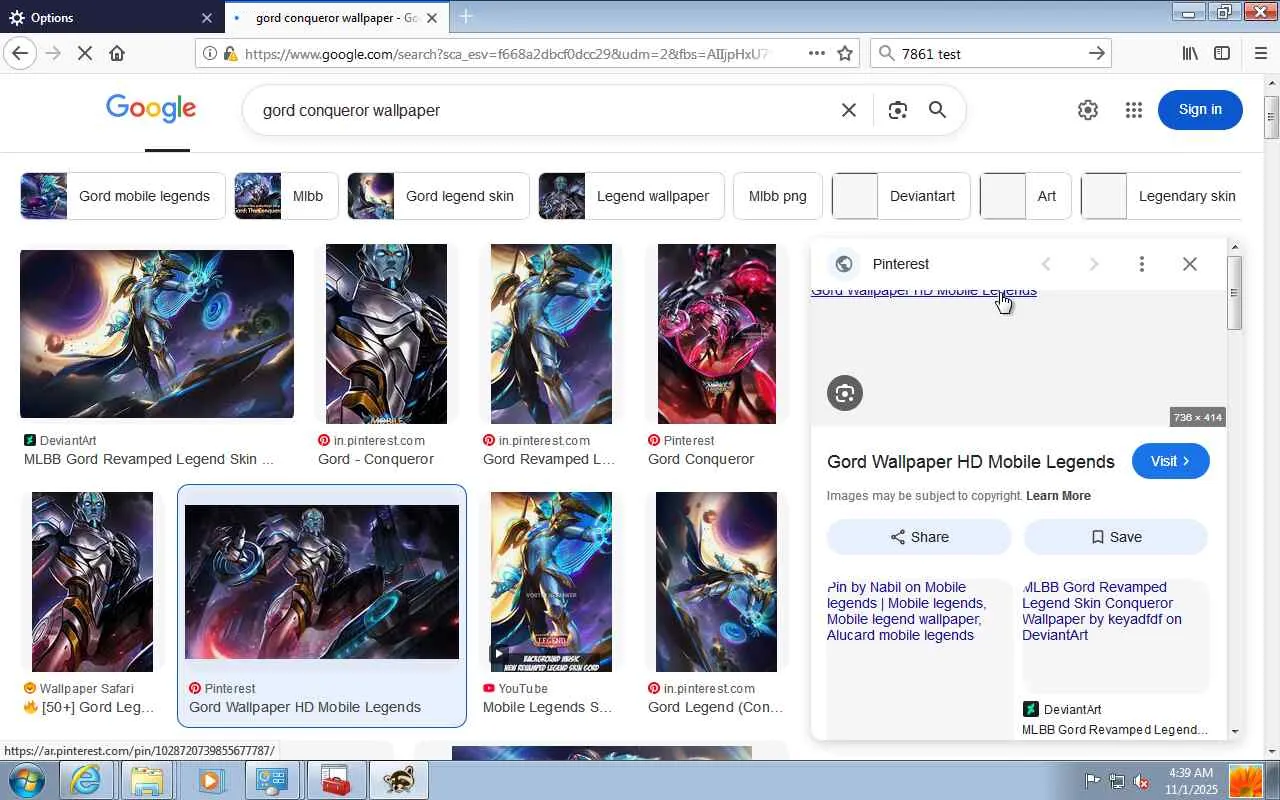Close the gord conqueror wallpaper tab
The image size is (1280, 800).
point(432,18)
